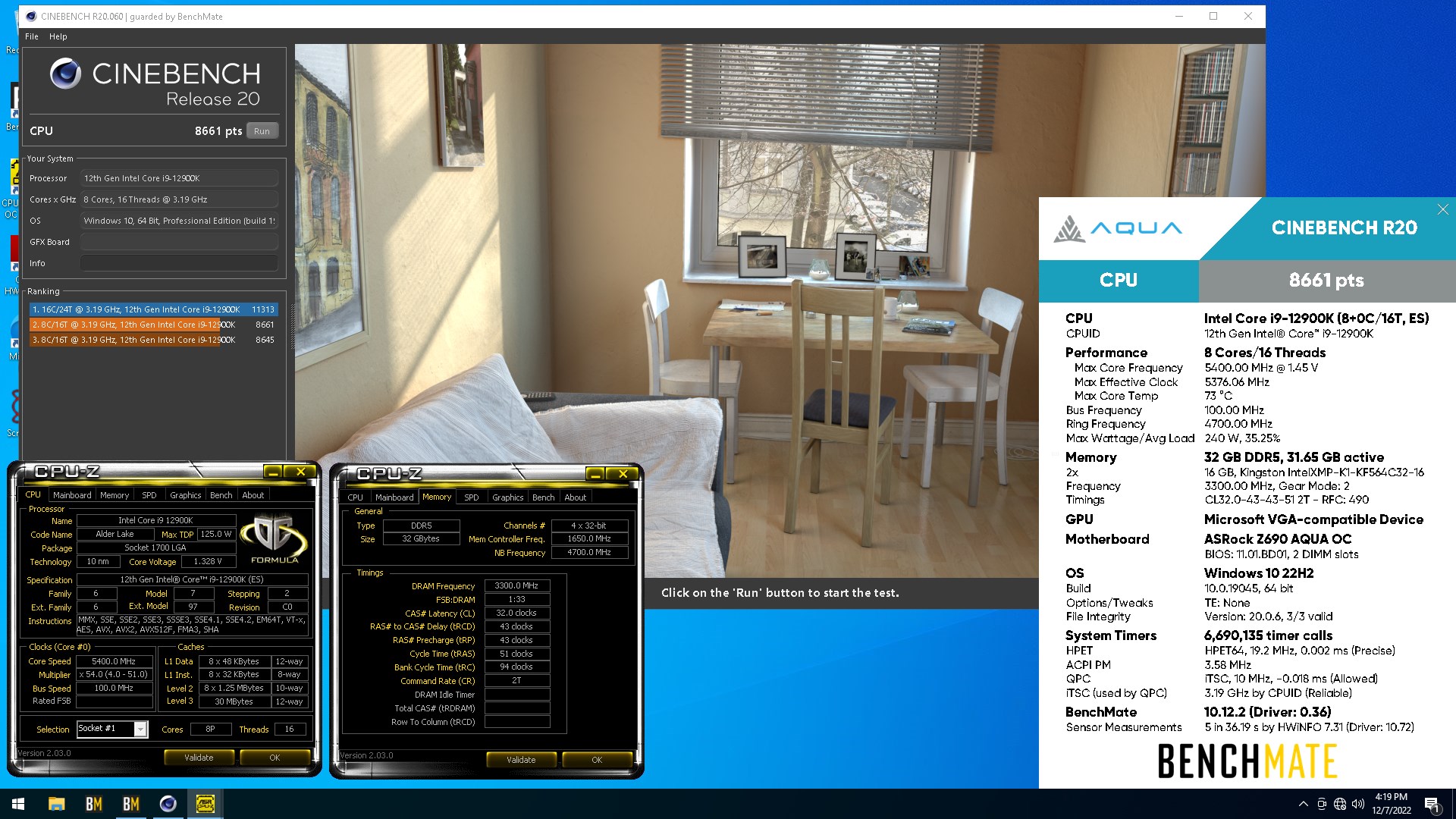Screen dimensions: 1456x819
Task: Open Bench tab in right CPU-Z window
Action: coord(544,497)
